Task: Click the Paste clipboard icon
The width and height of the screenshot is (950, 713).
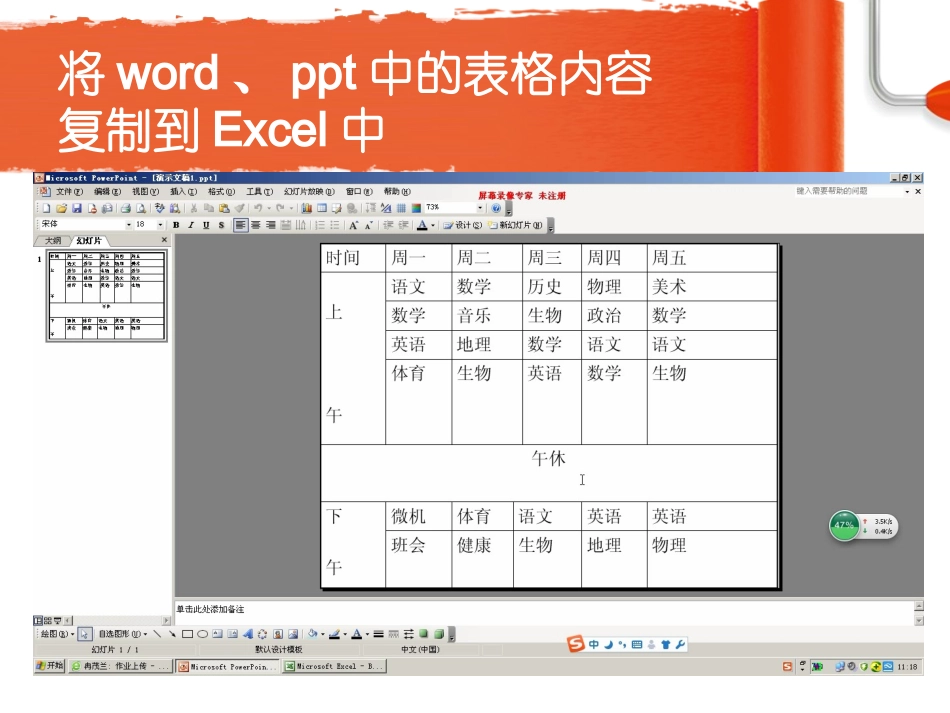Action: click(x=224, y=208)
